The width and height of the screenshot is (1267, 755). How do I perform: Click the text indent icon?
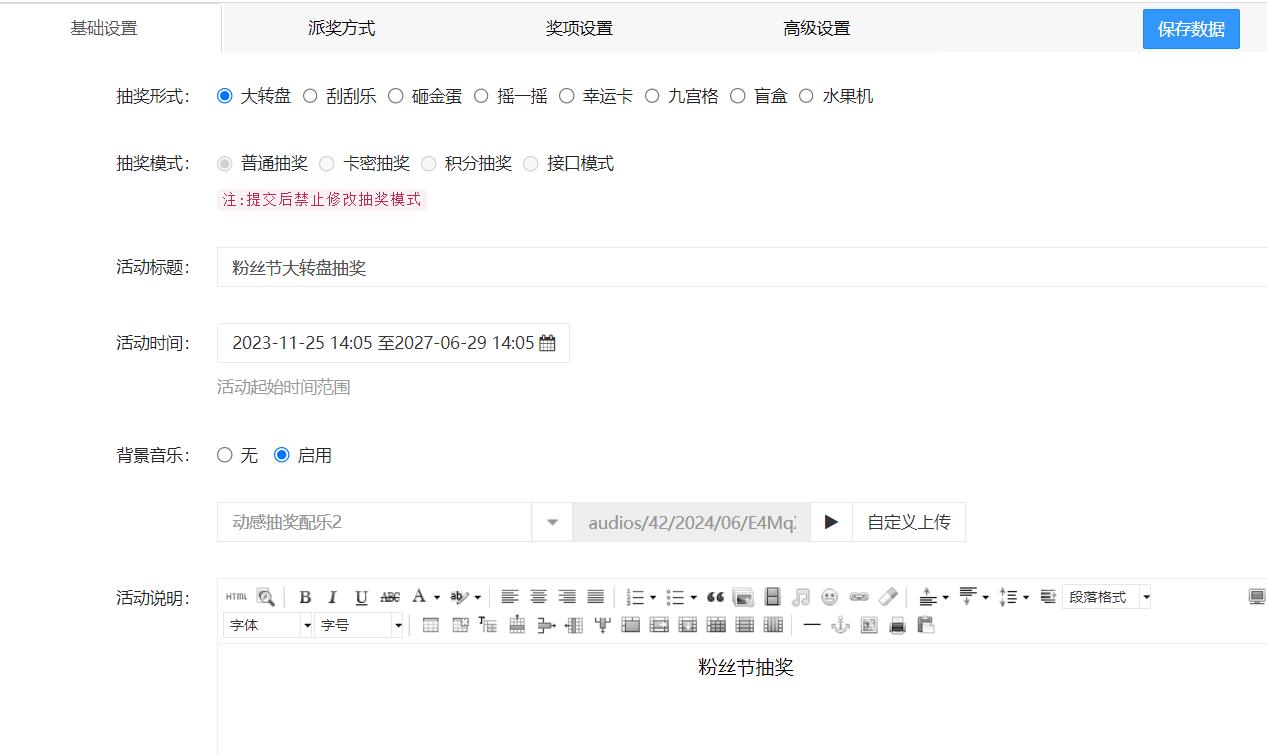1048,597
